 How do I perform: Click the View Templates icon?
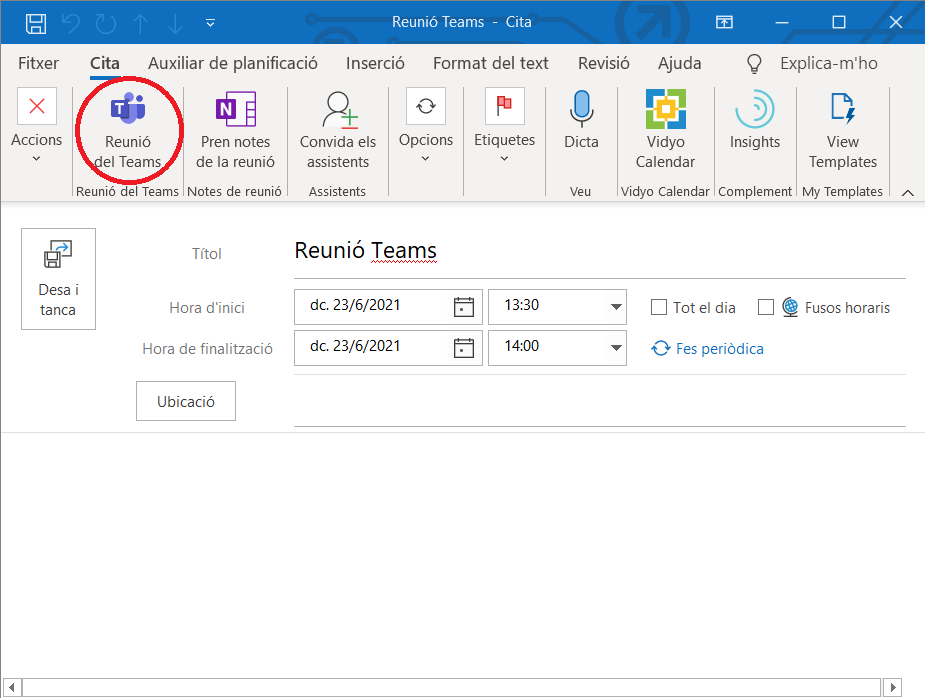842,110
